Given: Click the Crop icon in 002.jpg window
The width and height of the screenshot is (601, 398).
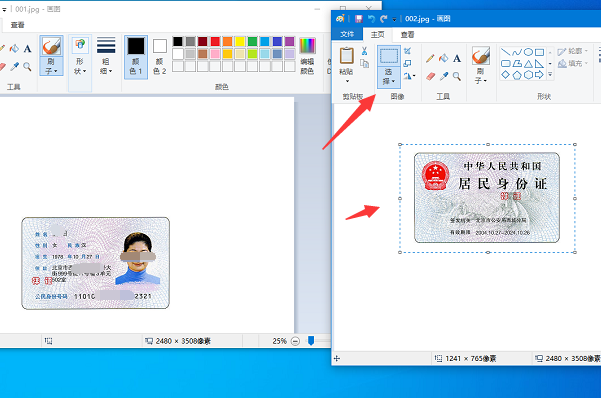Looking at the screenshot, I should click(407, 51).
